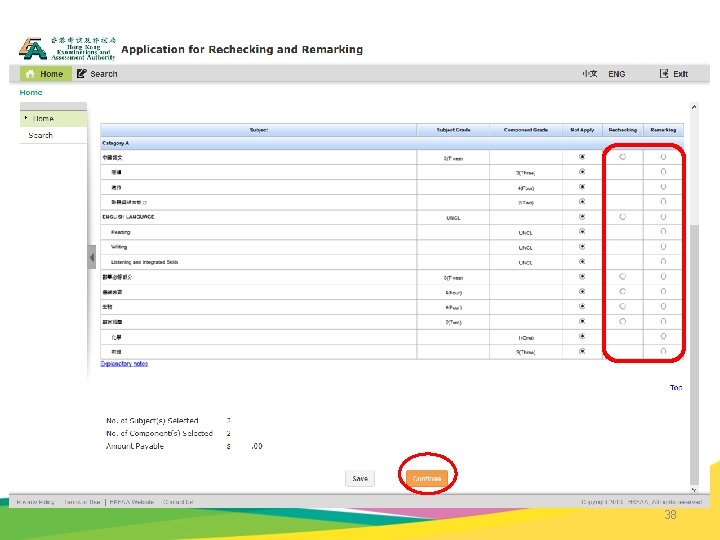Click the scrollbar down arrow
The width and height of the screenshot is (720, 540).
[x=694, y=490]
